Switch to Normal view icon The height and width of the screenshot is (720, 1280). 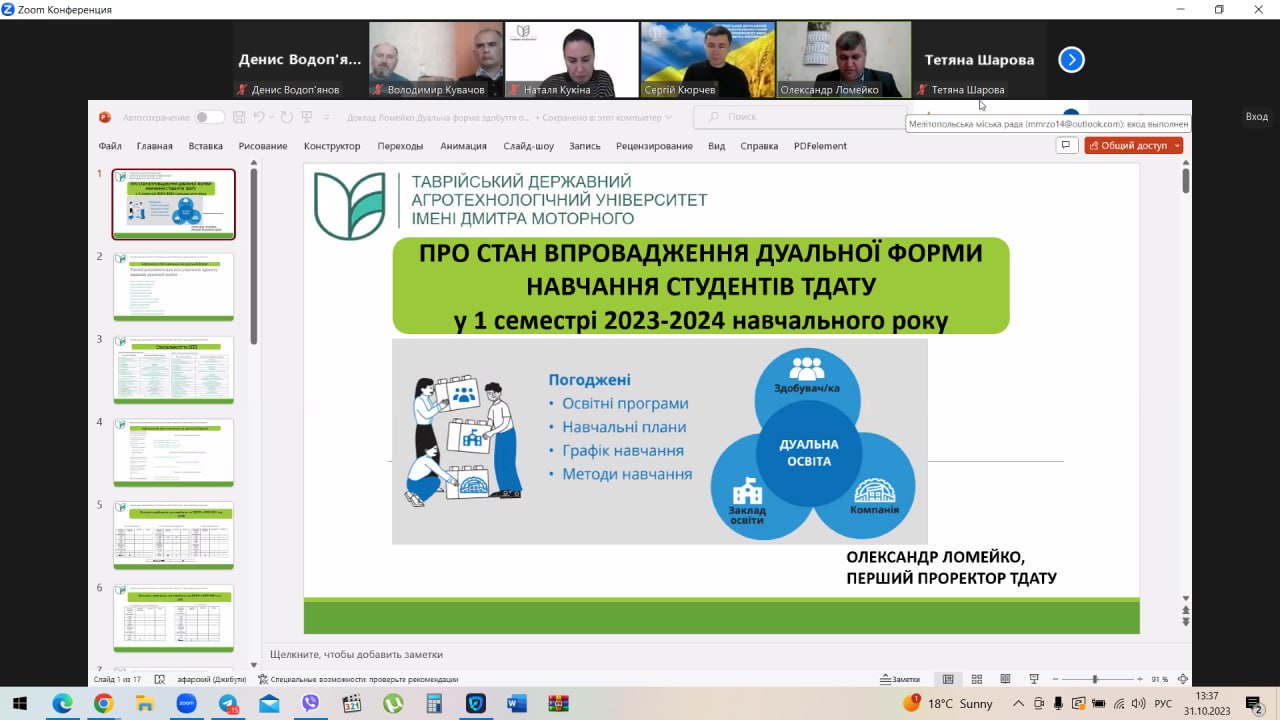tap(948, 679)
